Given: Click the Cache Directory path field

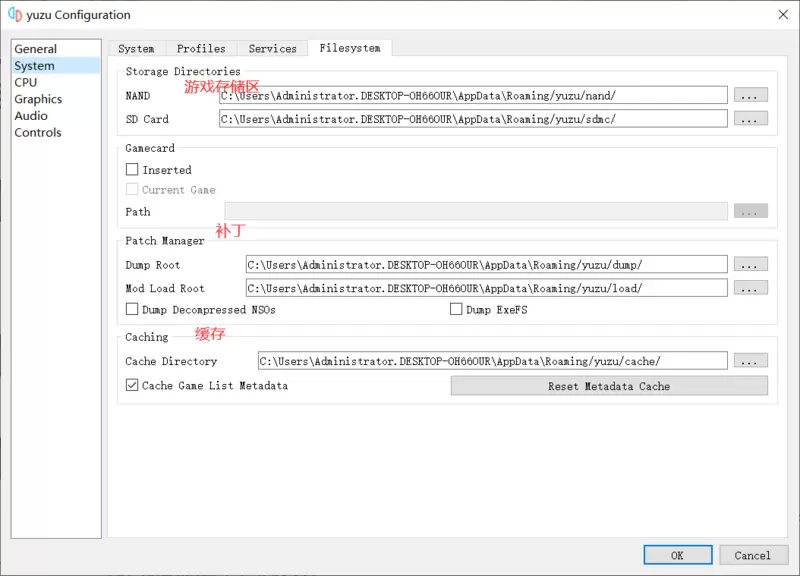Looking at the screenshot, I should 492,361.
